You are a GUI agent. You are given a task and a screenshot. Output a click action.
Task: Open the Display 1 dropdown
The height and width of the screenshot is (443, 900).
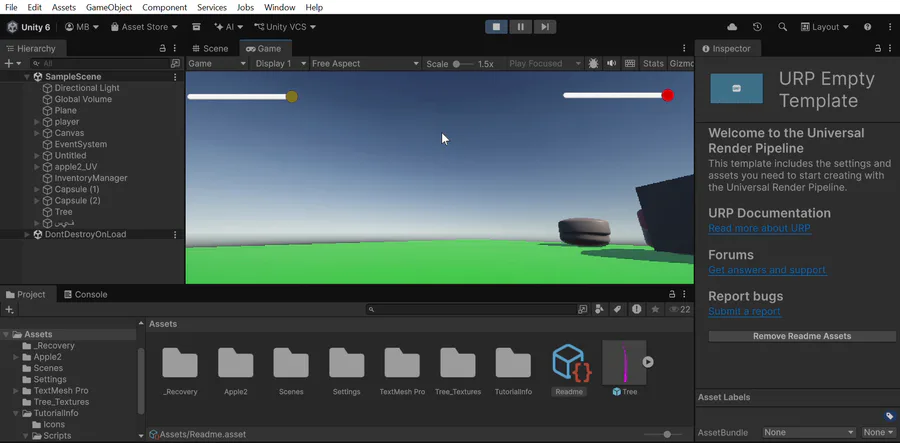coord(279,64)
